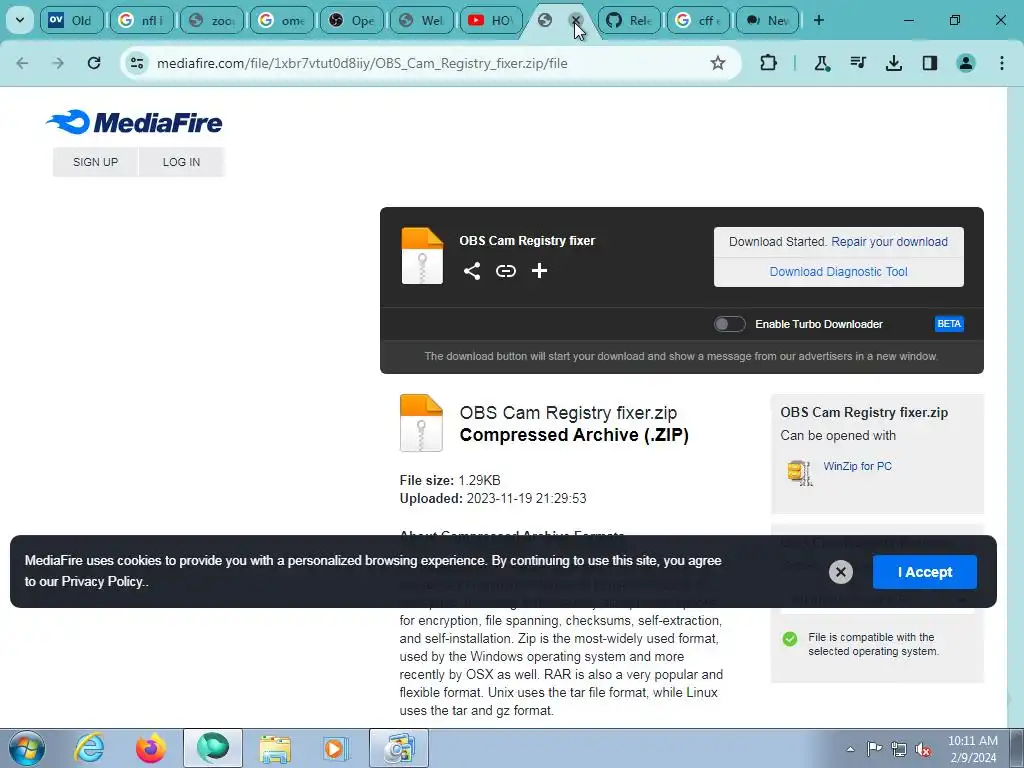Switch to the ome Google tab
The image size is (1024, 768).
click(281, 20)
